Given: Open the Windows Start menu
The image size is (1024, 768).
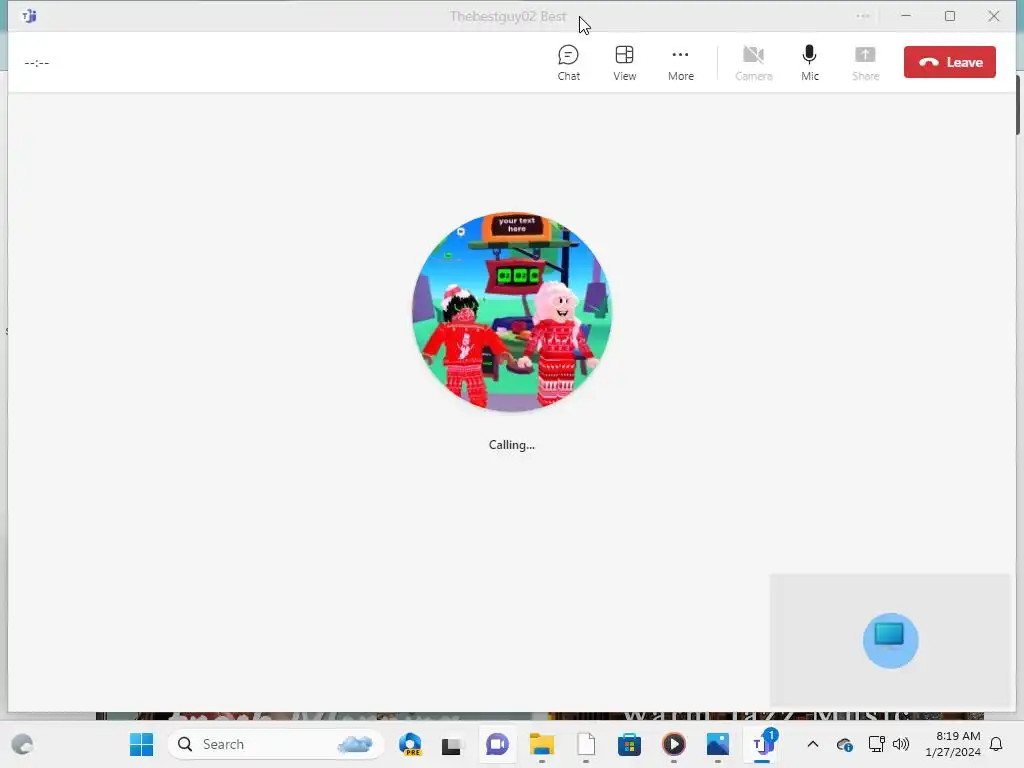Looking at the screenshot, I should point(141,744).
